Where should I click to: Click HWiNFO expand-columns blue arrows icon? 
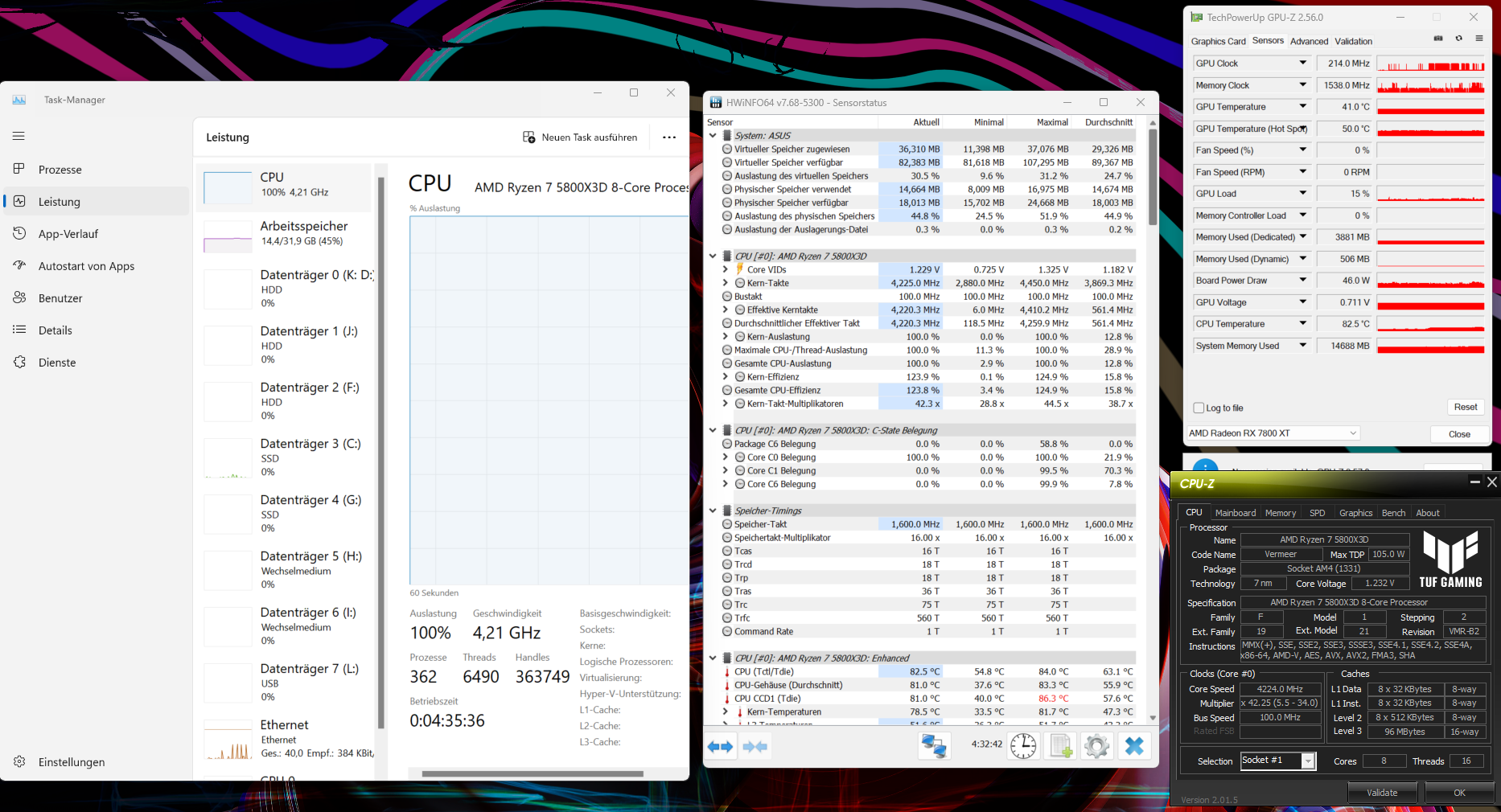point(721,747)
